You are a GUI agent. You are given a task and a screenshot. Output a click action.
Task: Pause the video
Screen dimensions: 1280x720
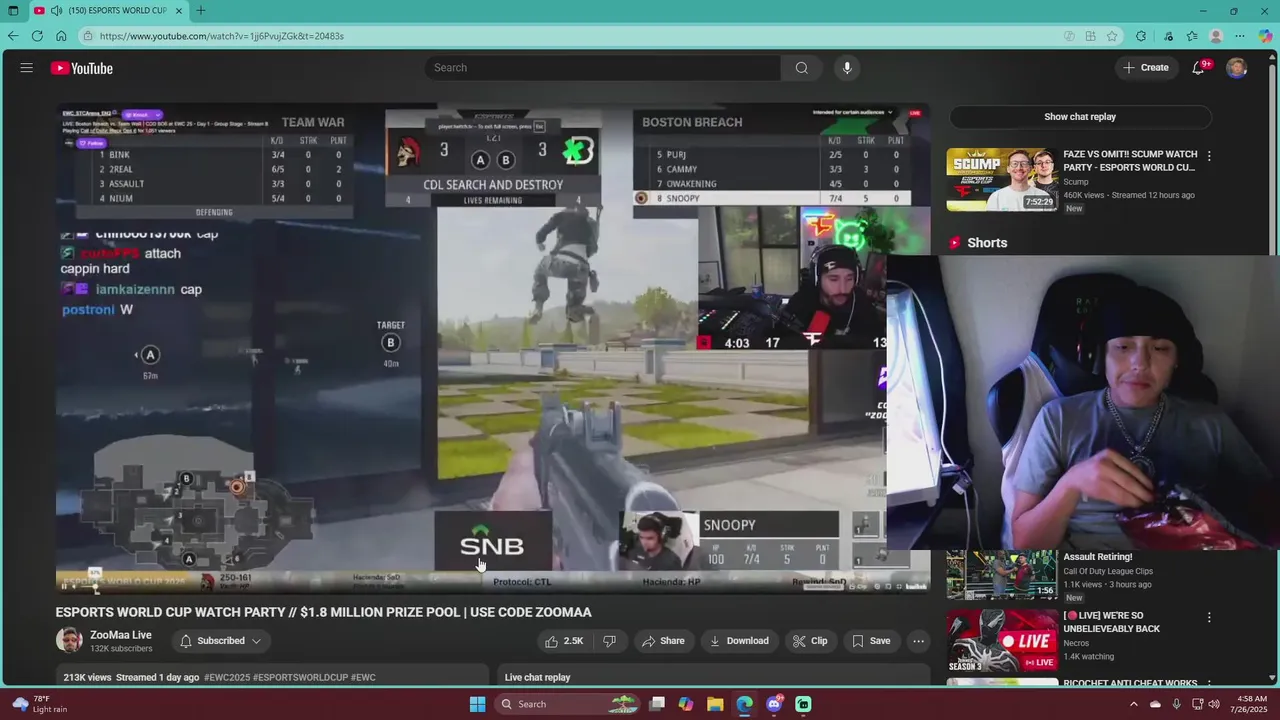click(x=63, y=586)
